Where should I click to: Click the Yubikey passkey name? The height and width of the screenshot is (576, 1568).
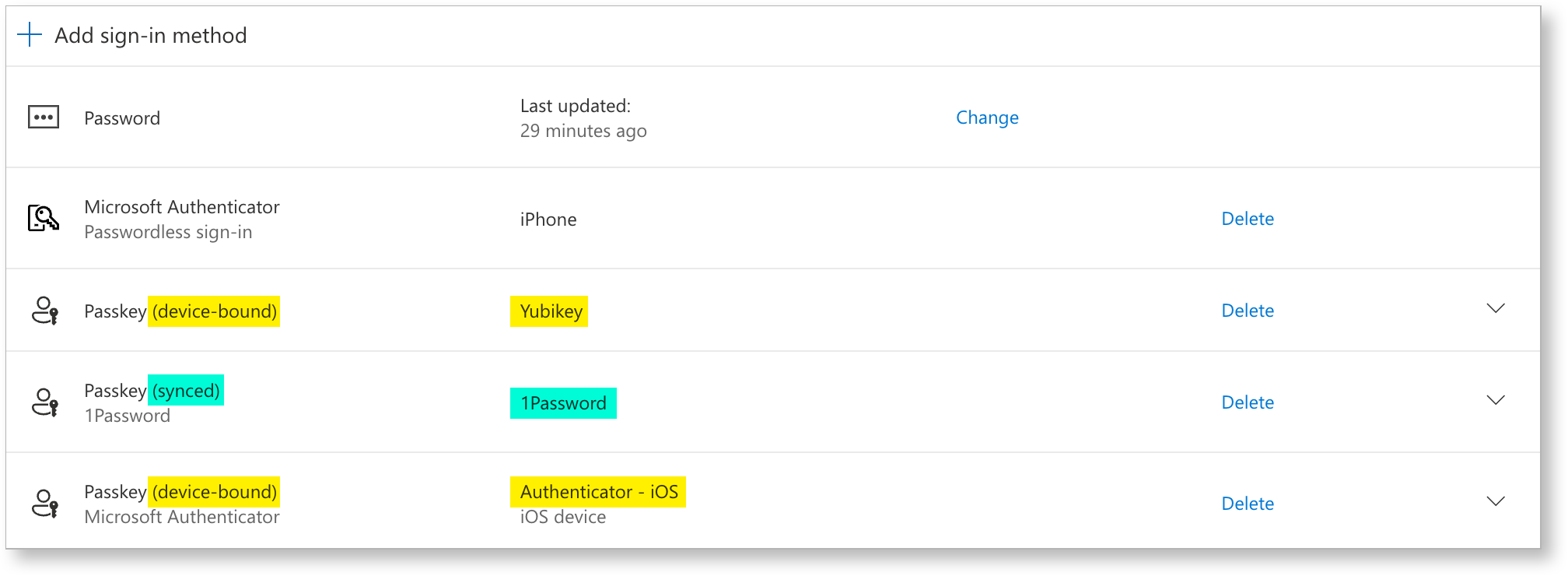tap(551, 311)
